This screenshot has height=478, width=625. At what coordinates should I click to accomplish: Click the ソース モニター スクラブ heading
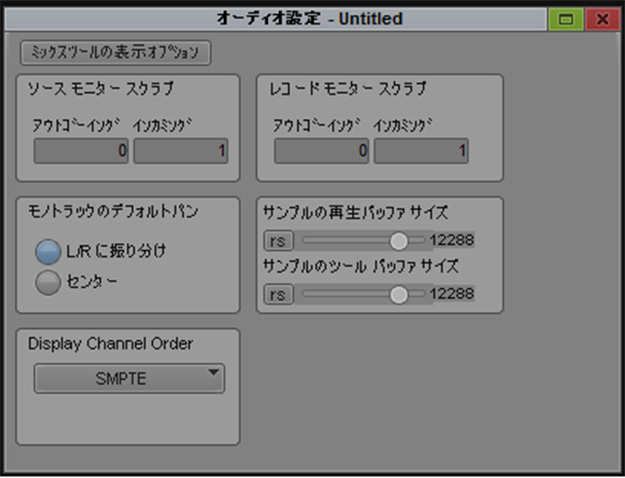101,89
